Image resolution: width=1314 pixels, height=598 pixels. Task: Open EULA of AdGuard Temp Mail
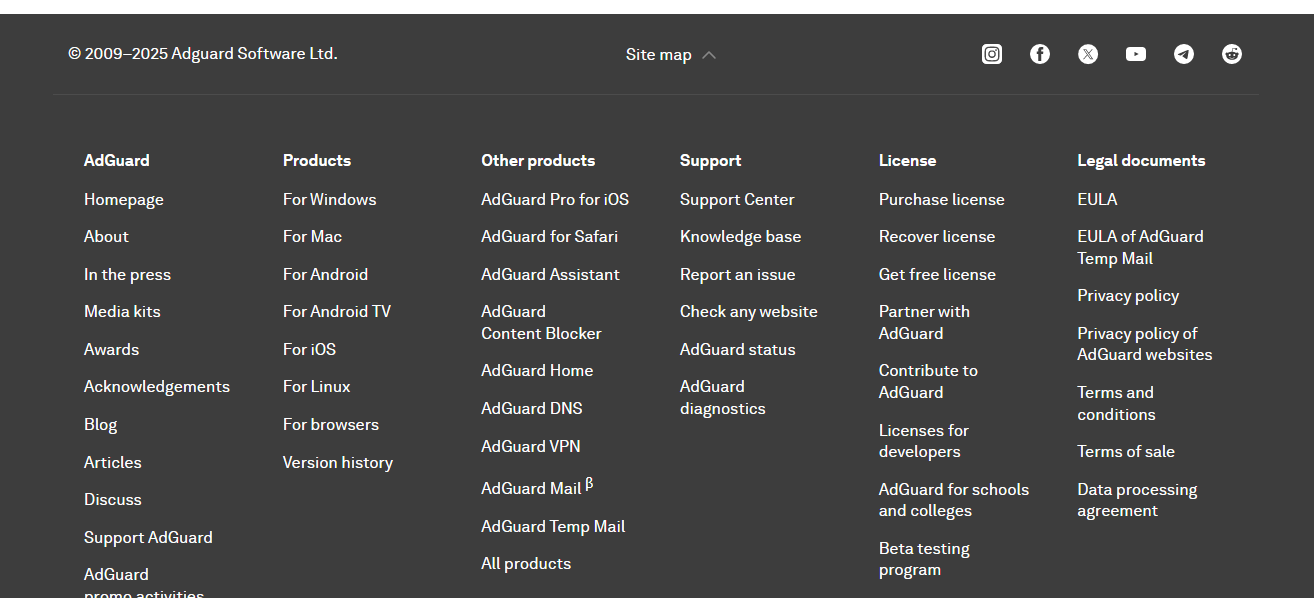coord(1140,248)
